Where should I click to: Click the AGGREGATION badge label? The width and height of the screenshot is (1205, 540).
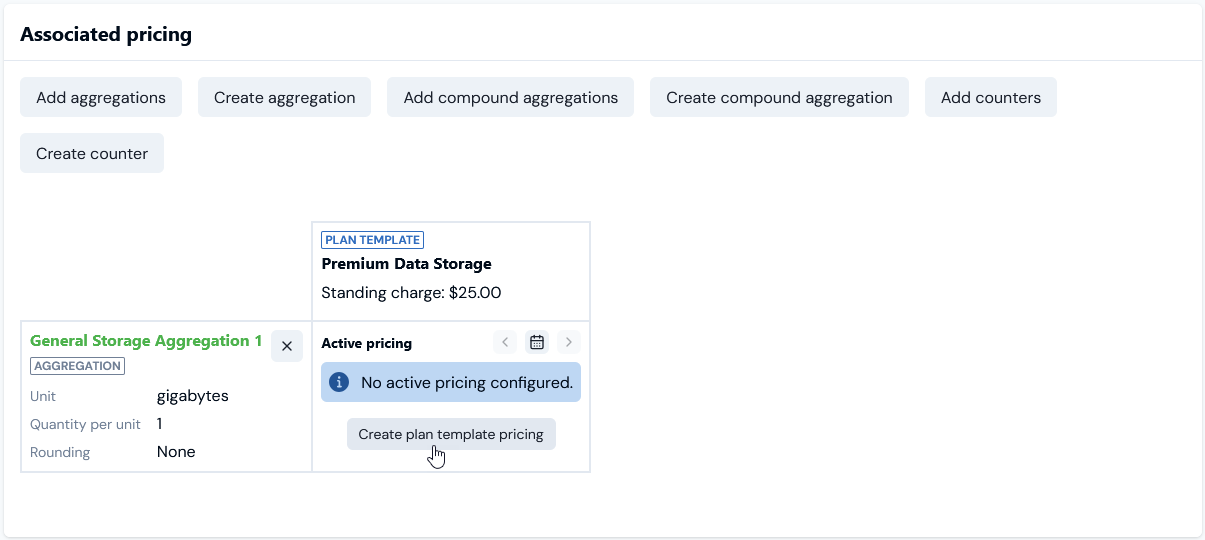(77, 366)
